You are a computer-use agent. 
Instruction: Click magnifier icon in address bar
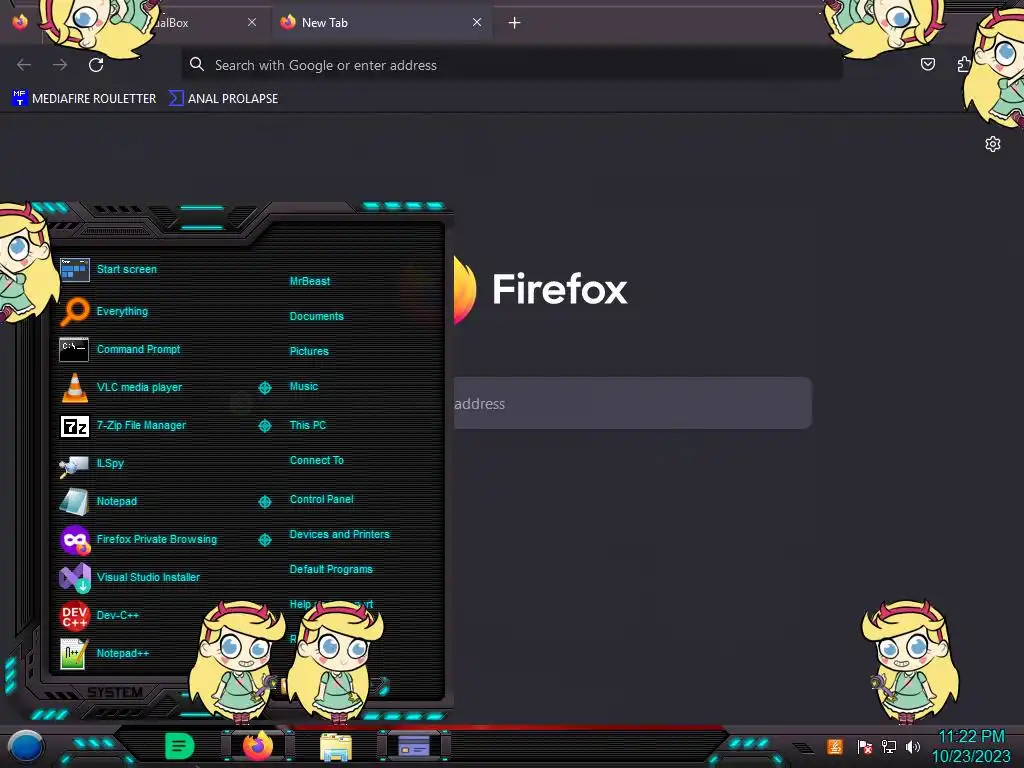pyautogui.click(x=197, y=65)
